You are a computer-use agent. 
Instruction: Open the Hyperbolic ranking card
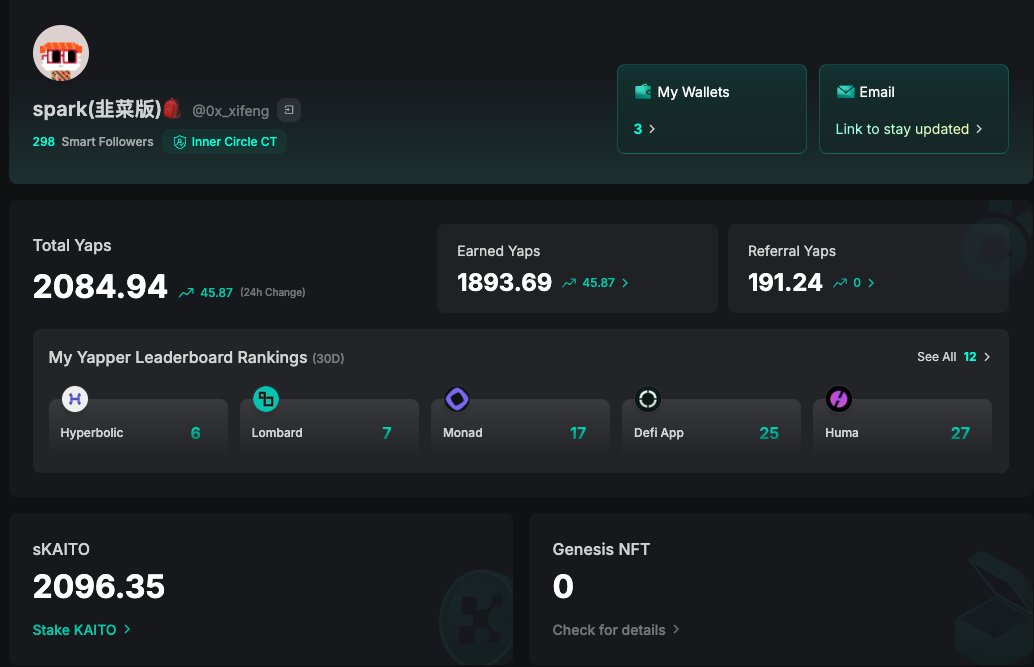pyautogui.click(x=138, y=426)
